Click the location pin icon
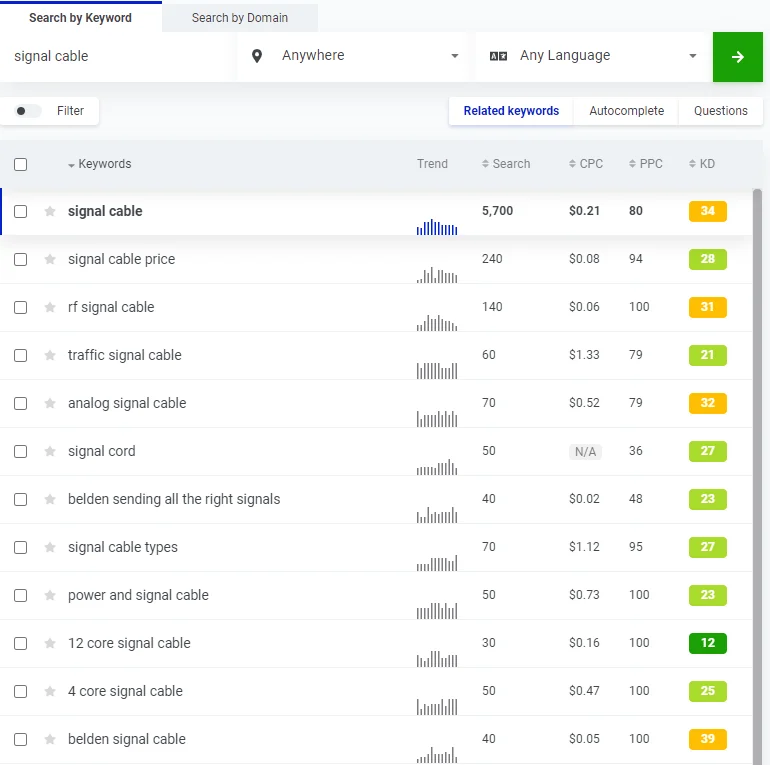 point(257,56)
